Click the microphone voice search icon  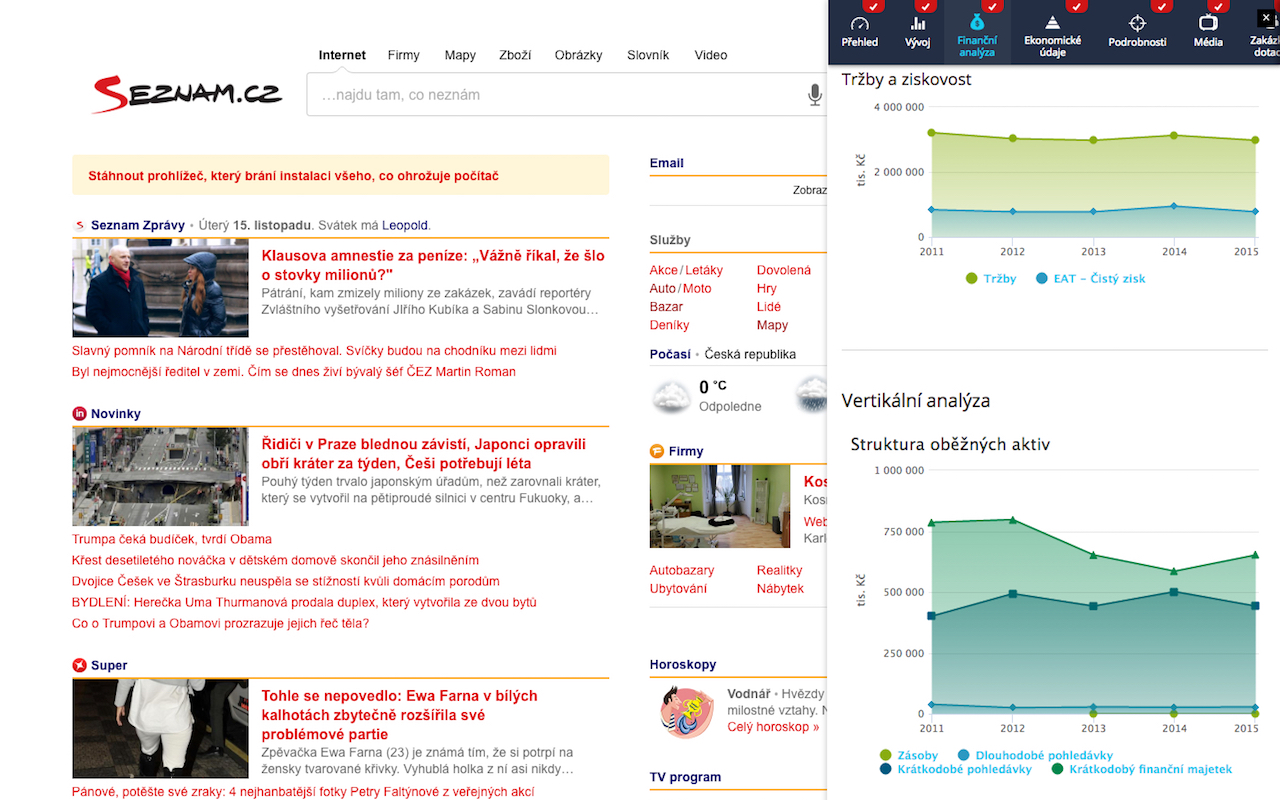(x=815, y=95)
